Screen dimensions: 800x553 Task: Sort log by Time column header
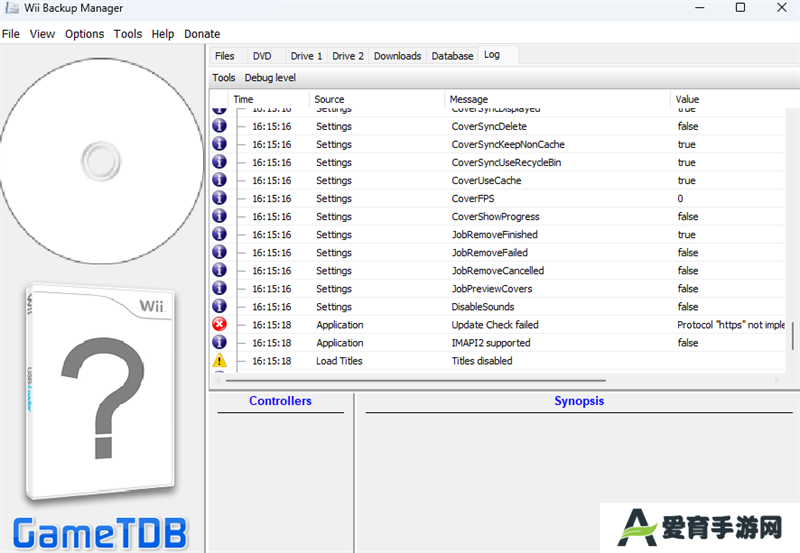click(x=268, y=99)
